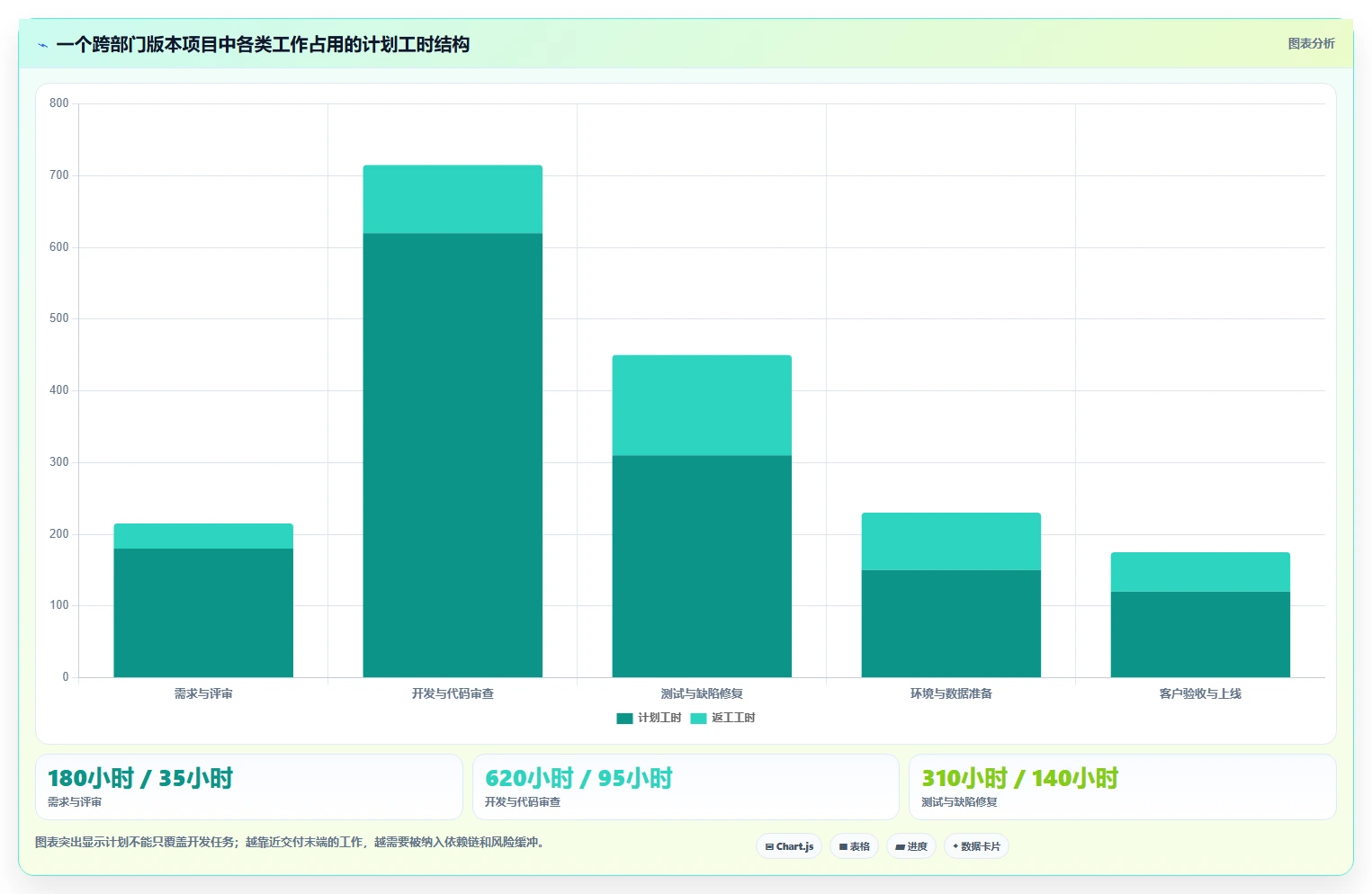This screenshot has width=1372, height=894.
Task: Click the 开发与代码审查 x-axis label
Action: (x=453, y=693)
